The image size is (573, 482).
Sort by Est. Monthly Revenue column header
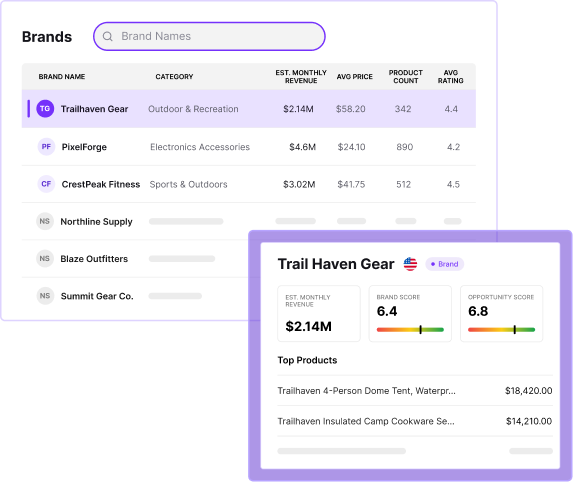click(301, 77)
